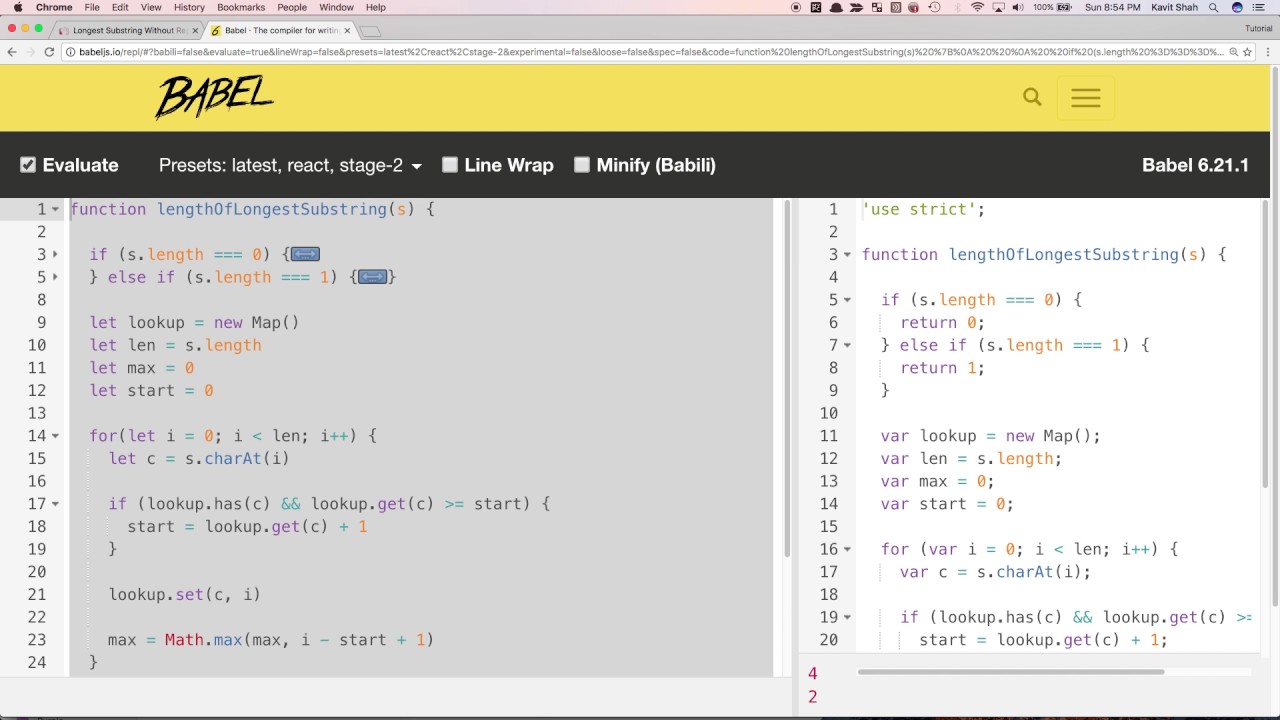
Task: Toggle the Evaluate checkbox
Action: (28, 165)
